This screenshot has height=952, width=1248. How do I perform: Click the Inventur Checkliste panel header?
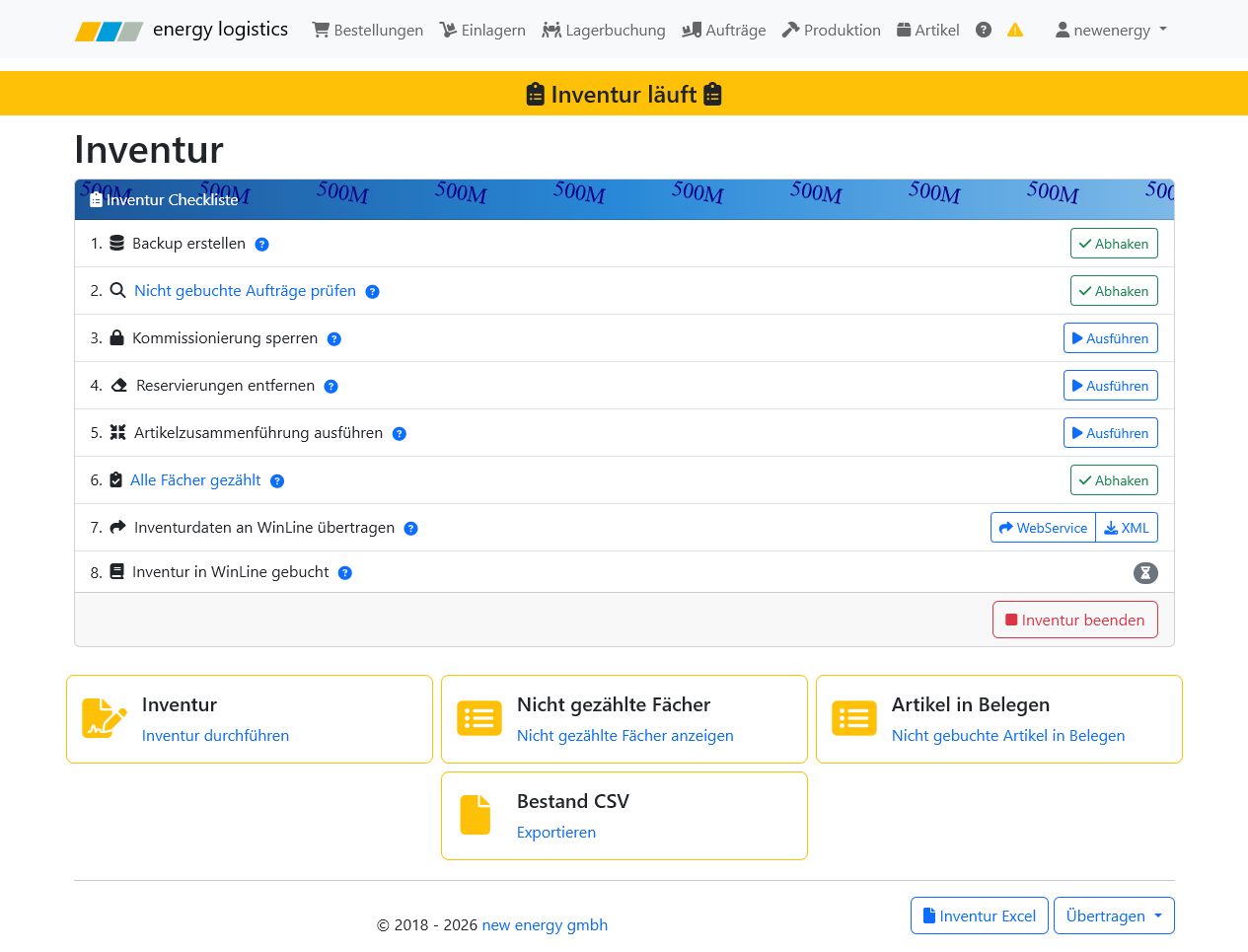tap(624, 199)
